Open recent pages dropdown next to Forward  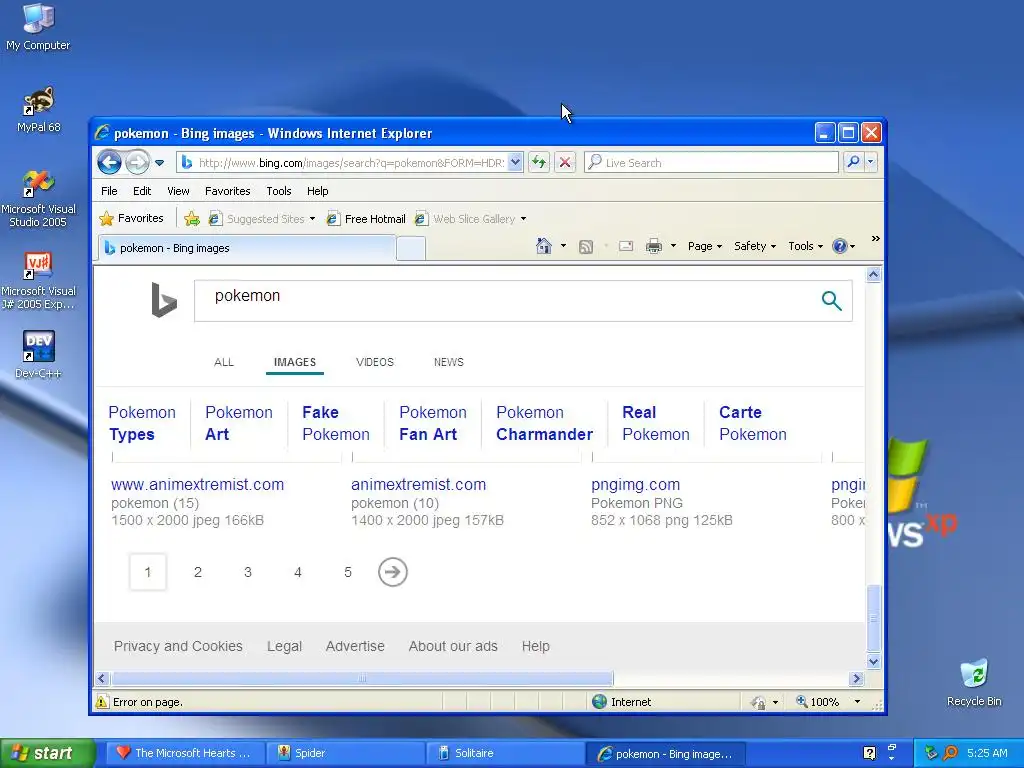(x=159, y=163)
